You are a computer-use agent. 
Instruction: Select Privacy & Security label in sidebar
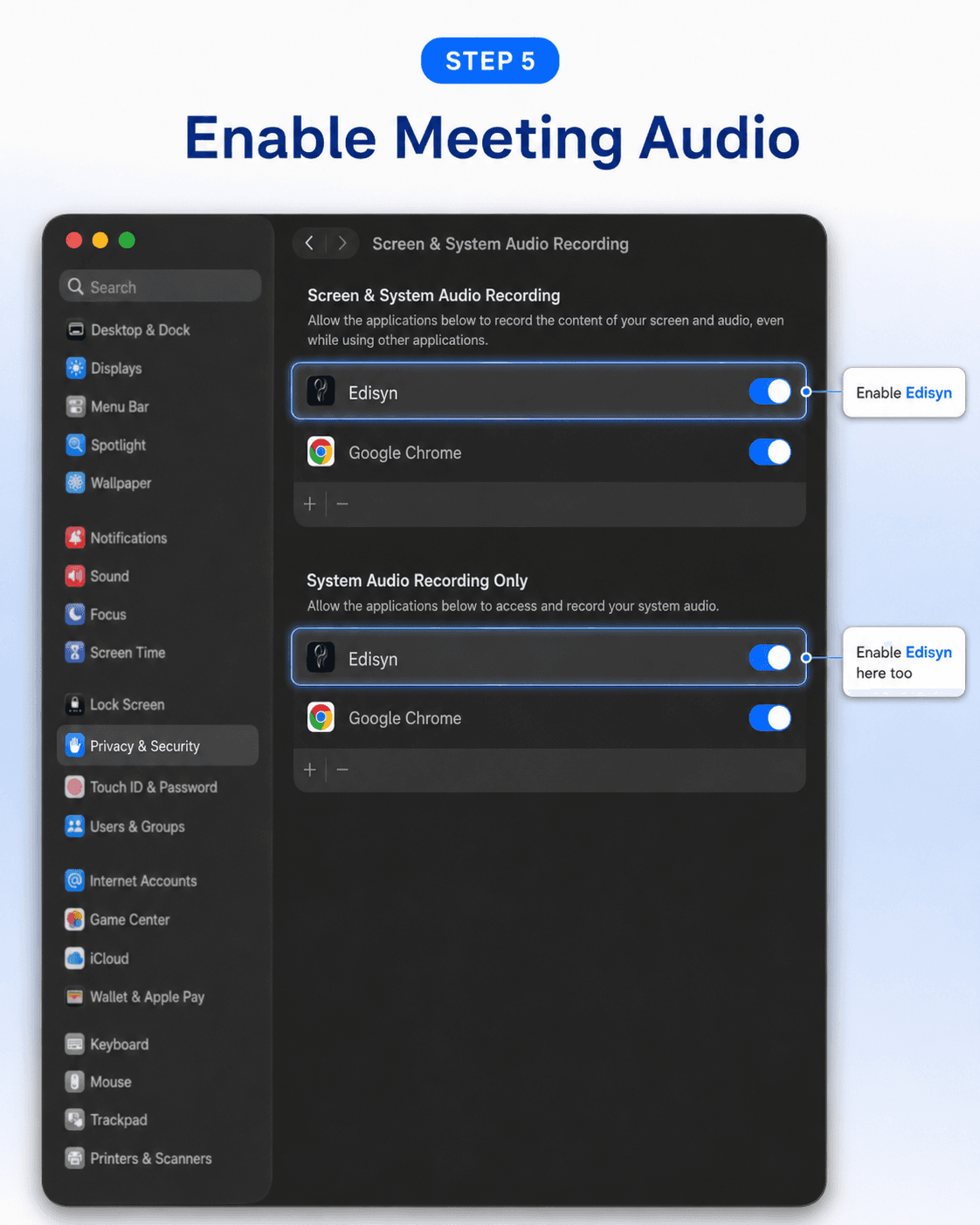(145, 746)
